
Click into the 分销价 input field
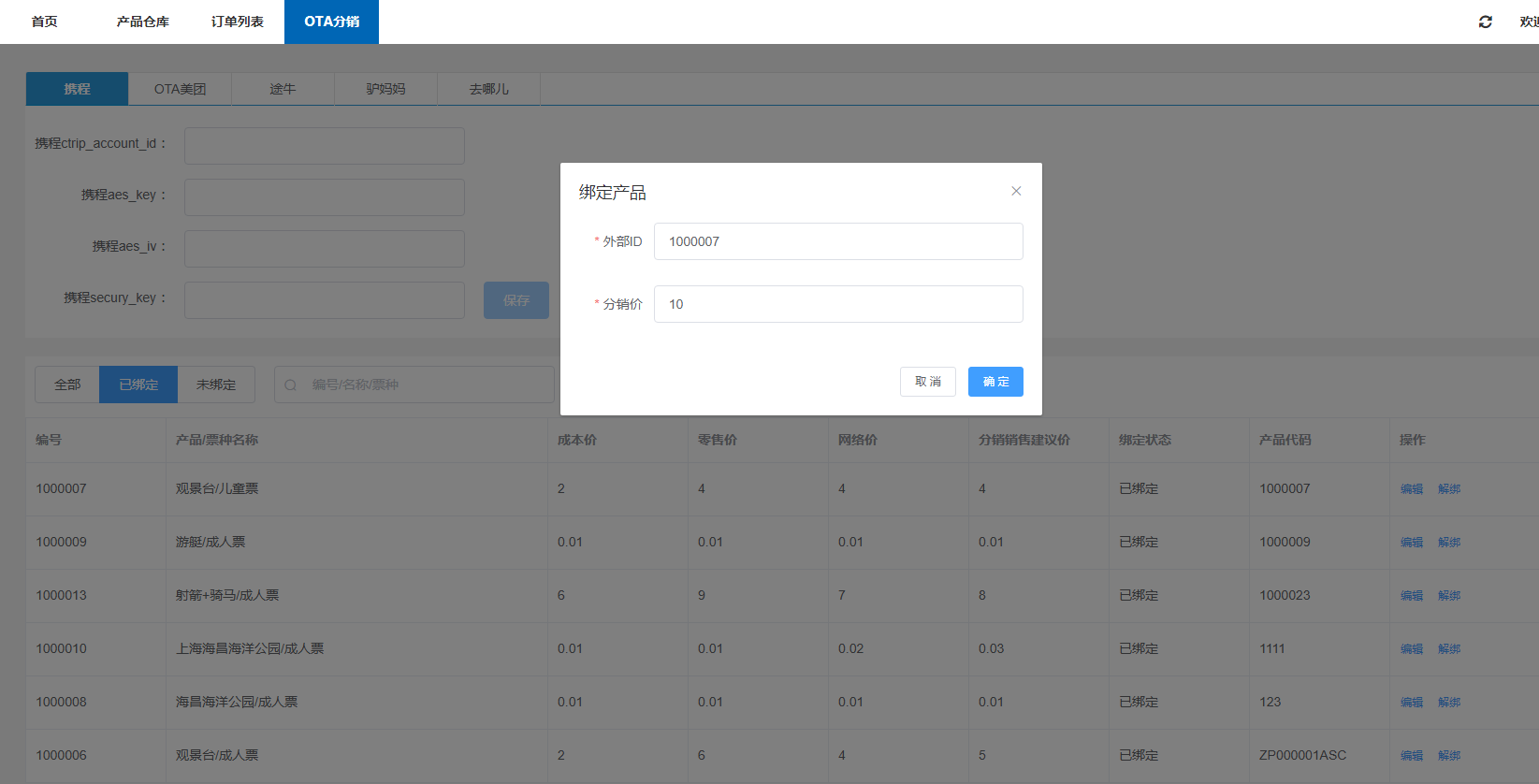coord(837,304)
